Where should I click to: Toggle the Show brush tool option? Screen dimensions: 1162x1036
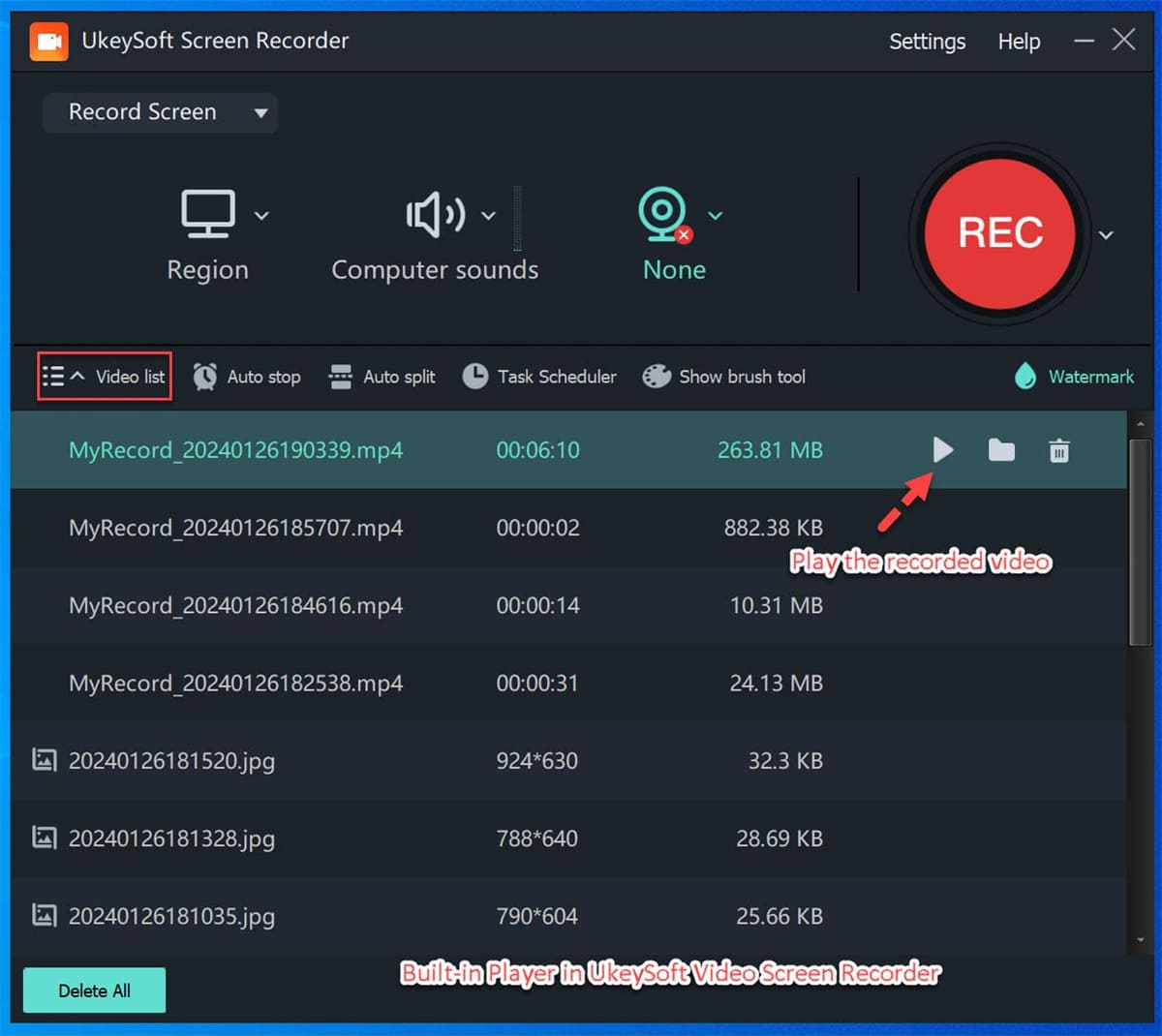tap(723, 377)
